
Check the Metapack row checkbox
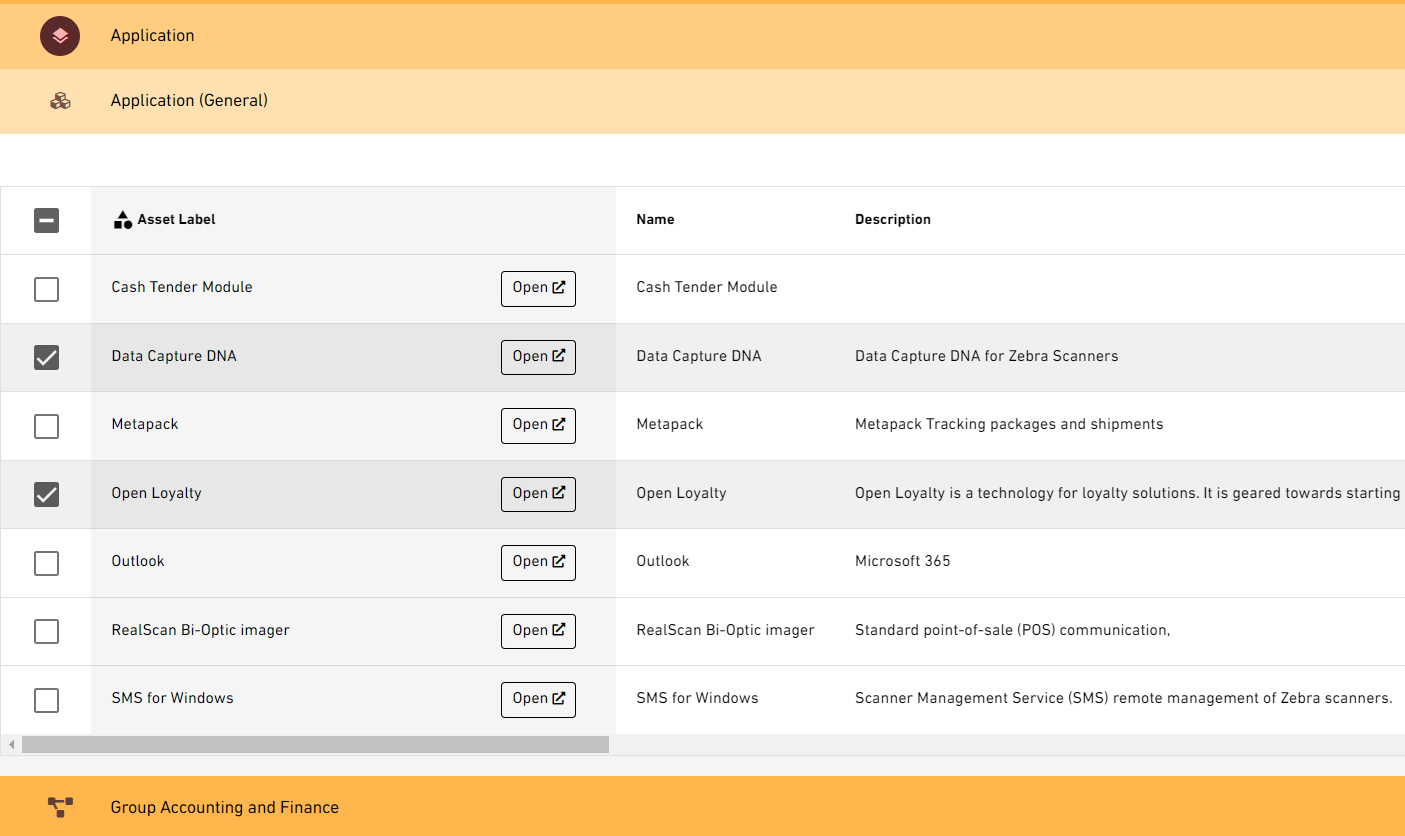pos(46,426)
